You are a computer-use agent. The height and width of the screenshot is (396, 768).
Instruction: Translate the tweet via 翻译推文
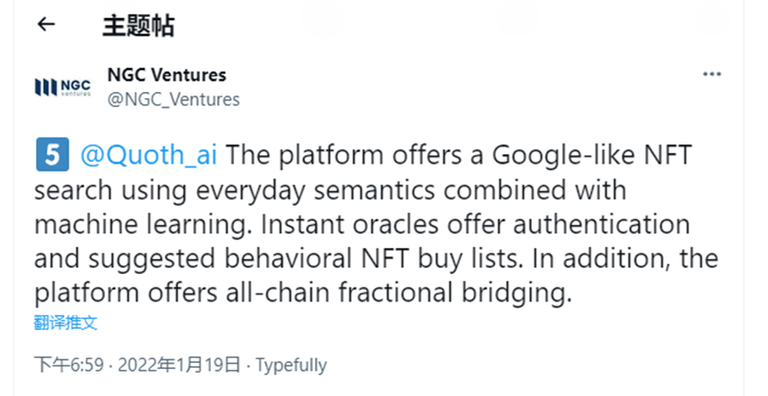click(66, 322)
